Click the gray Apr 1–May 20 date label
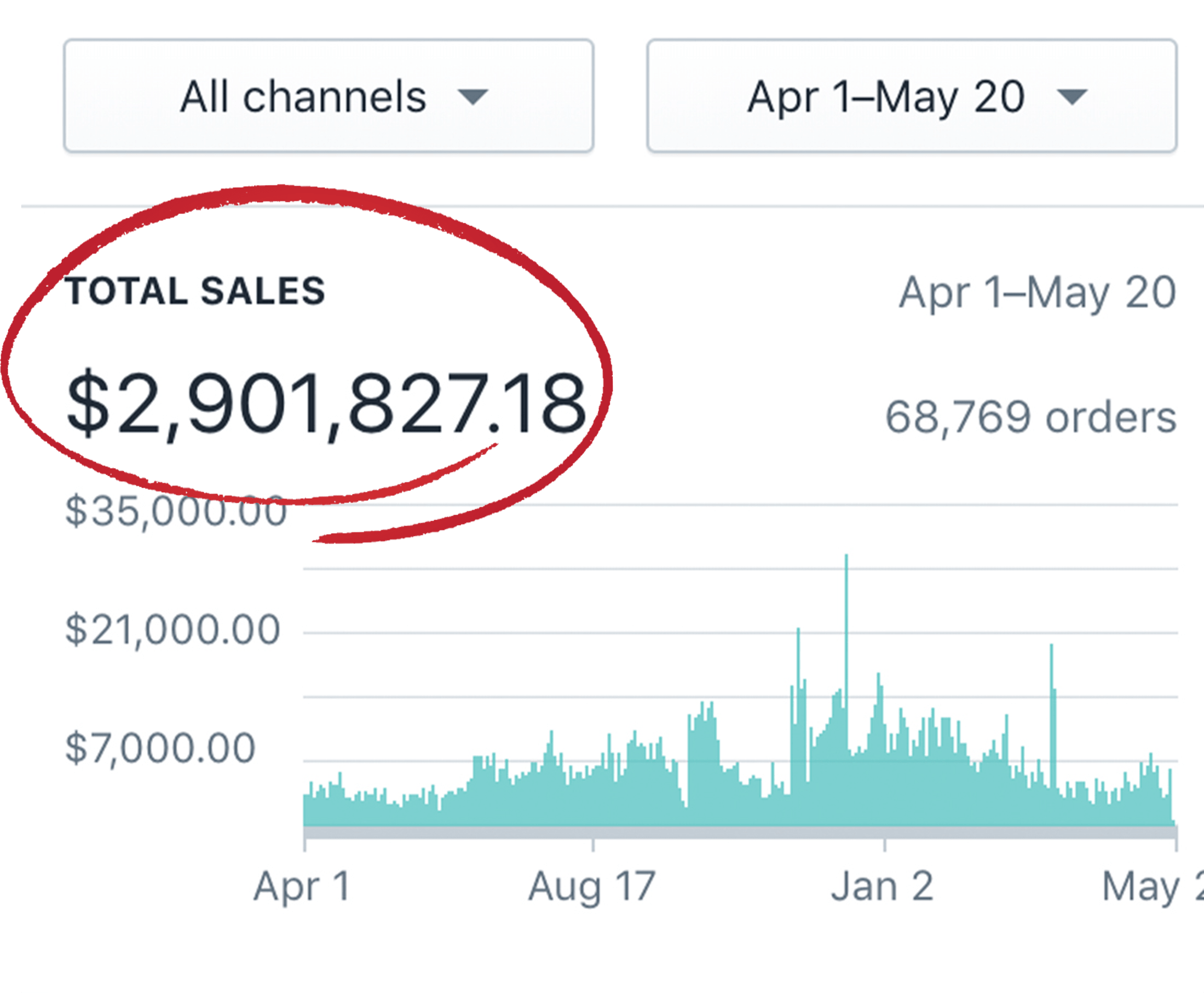 point(1037,293)
